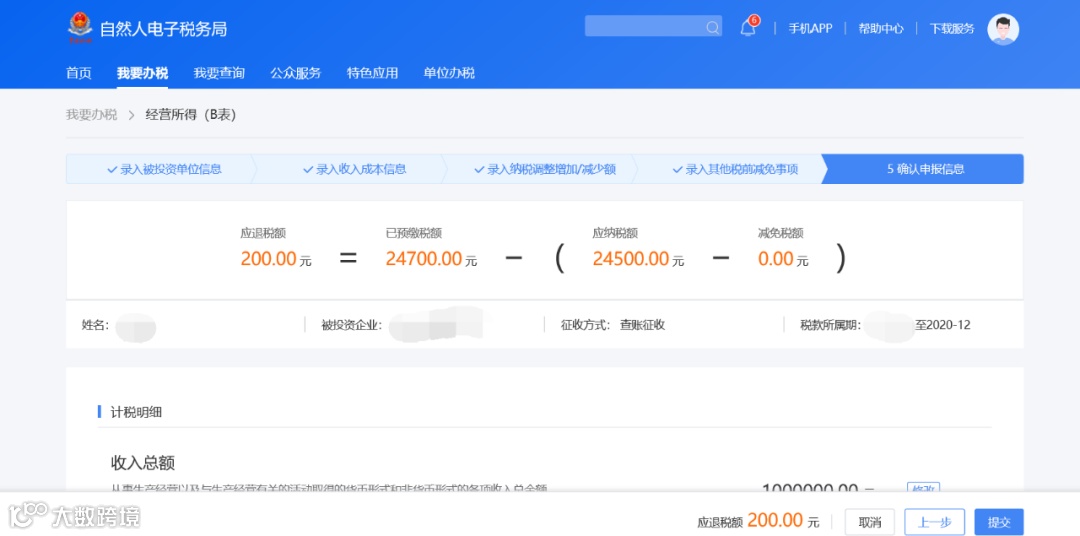
Task: Click the 减免税额 0.00 amount
Action: pos(777,259)
